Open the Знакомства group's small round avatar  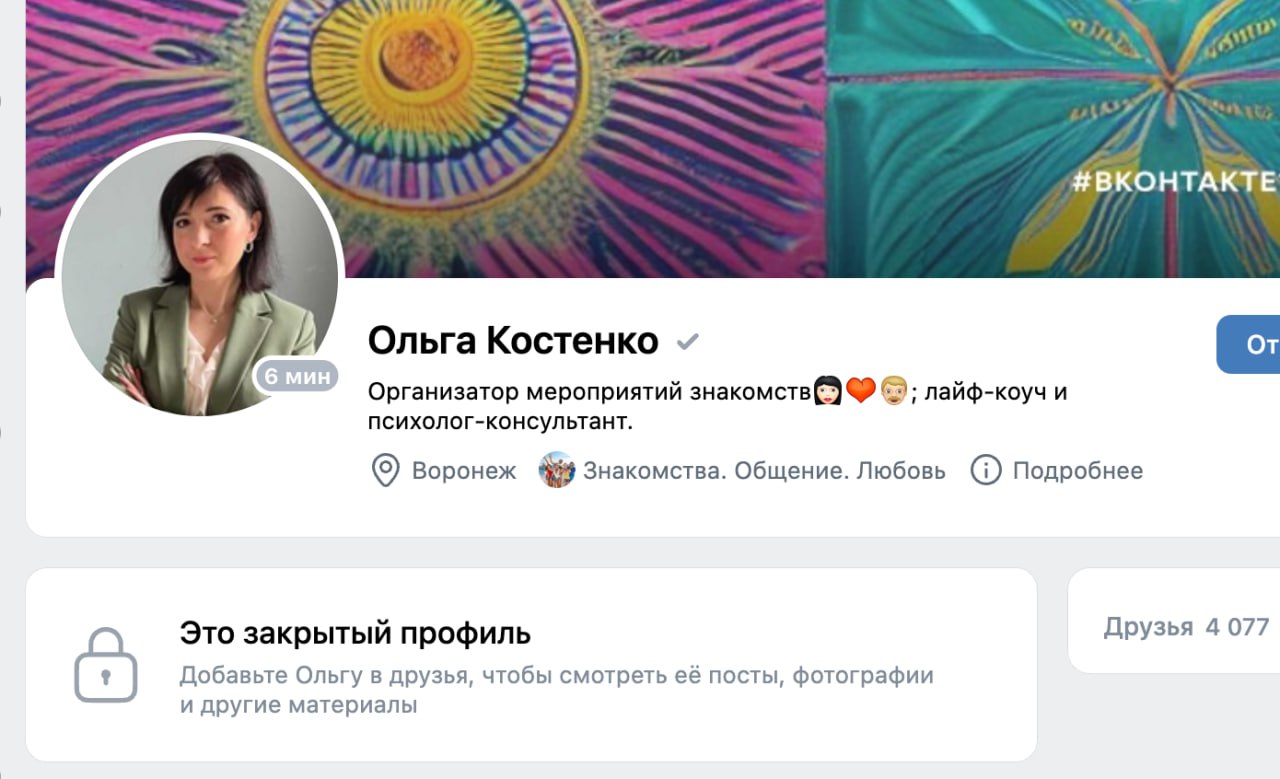click(x=557, y=470)
